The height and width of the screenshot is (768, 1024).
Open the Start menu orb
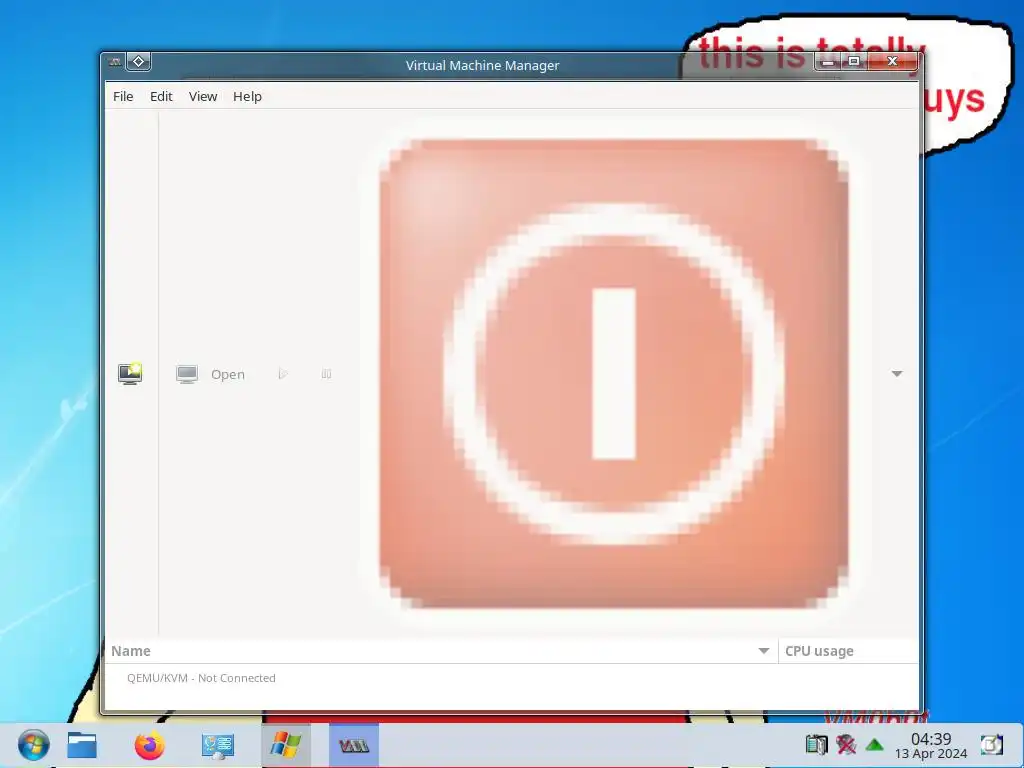tap(33, 745)
